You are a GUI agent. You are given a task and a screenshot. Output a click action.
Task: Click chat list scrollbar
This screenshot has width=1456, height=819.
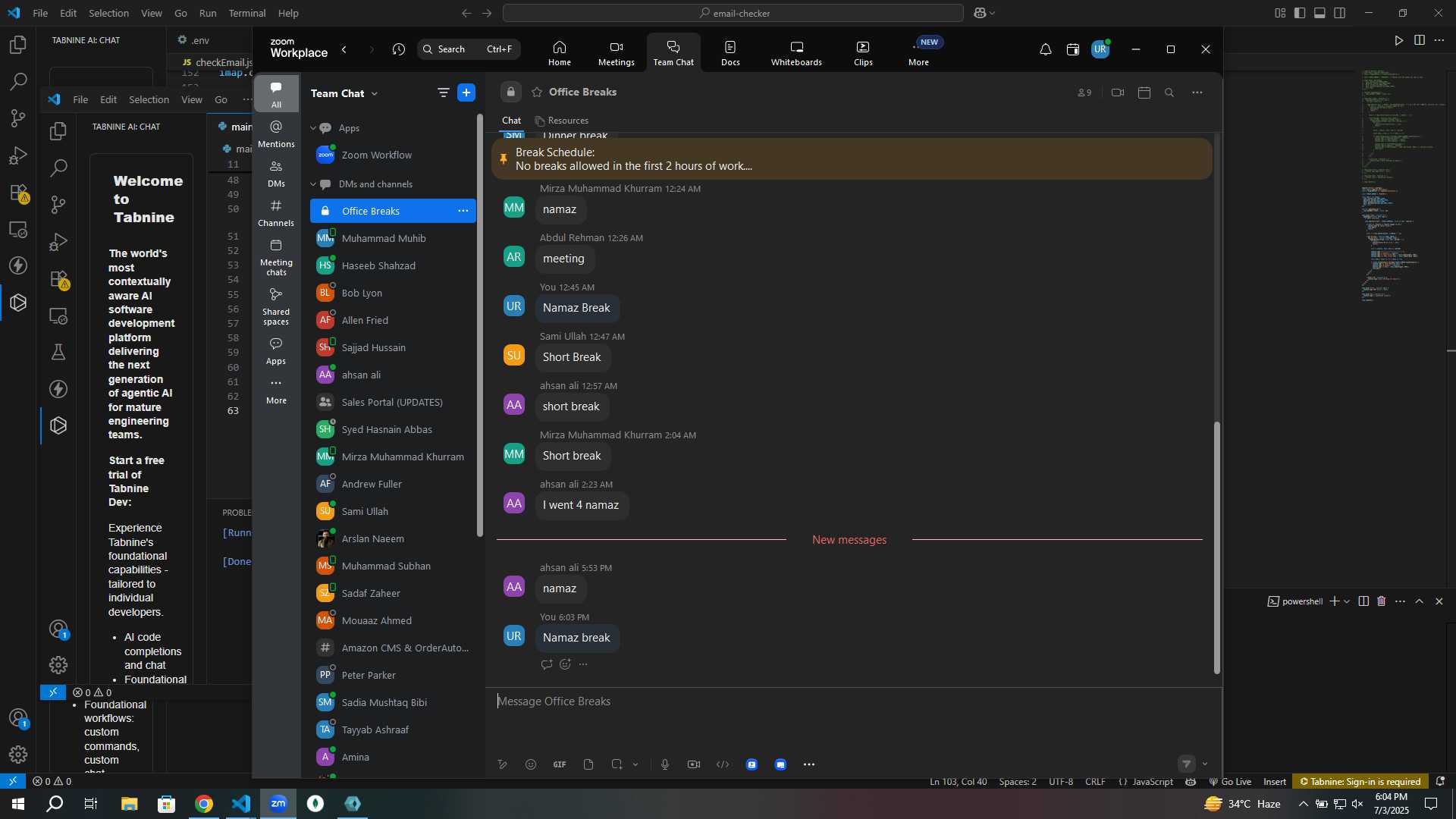479,326
